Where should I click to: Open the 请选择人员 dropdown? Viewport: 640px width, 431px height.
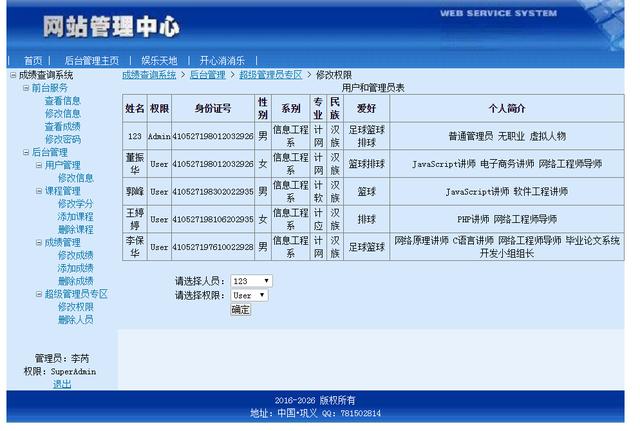[251, 281]
